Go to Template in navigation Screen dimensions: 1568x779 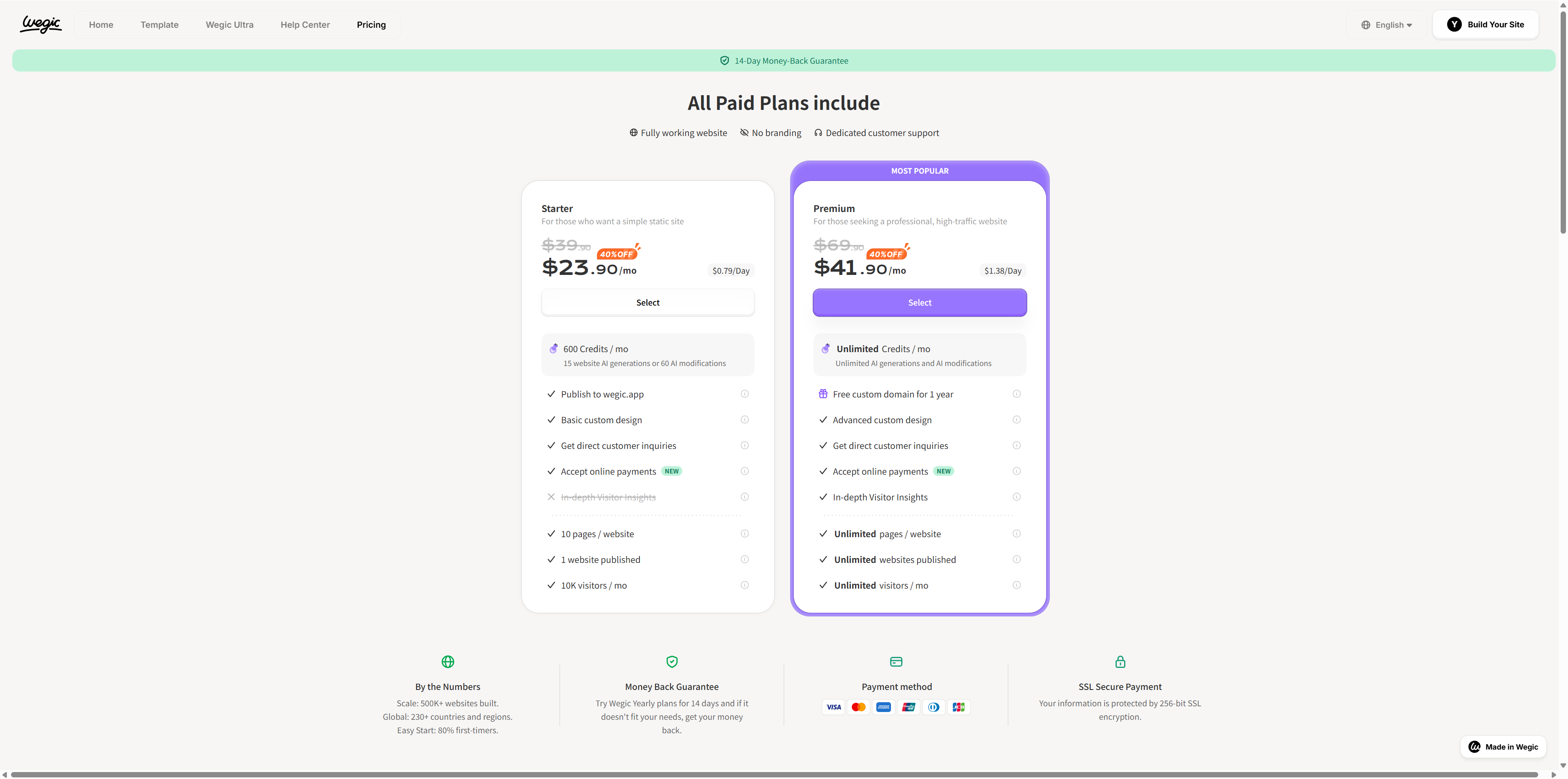pos(160,25)
